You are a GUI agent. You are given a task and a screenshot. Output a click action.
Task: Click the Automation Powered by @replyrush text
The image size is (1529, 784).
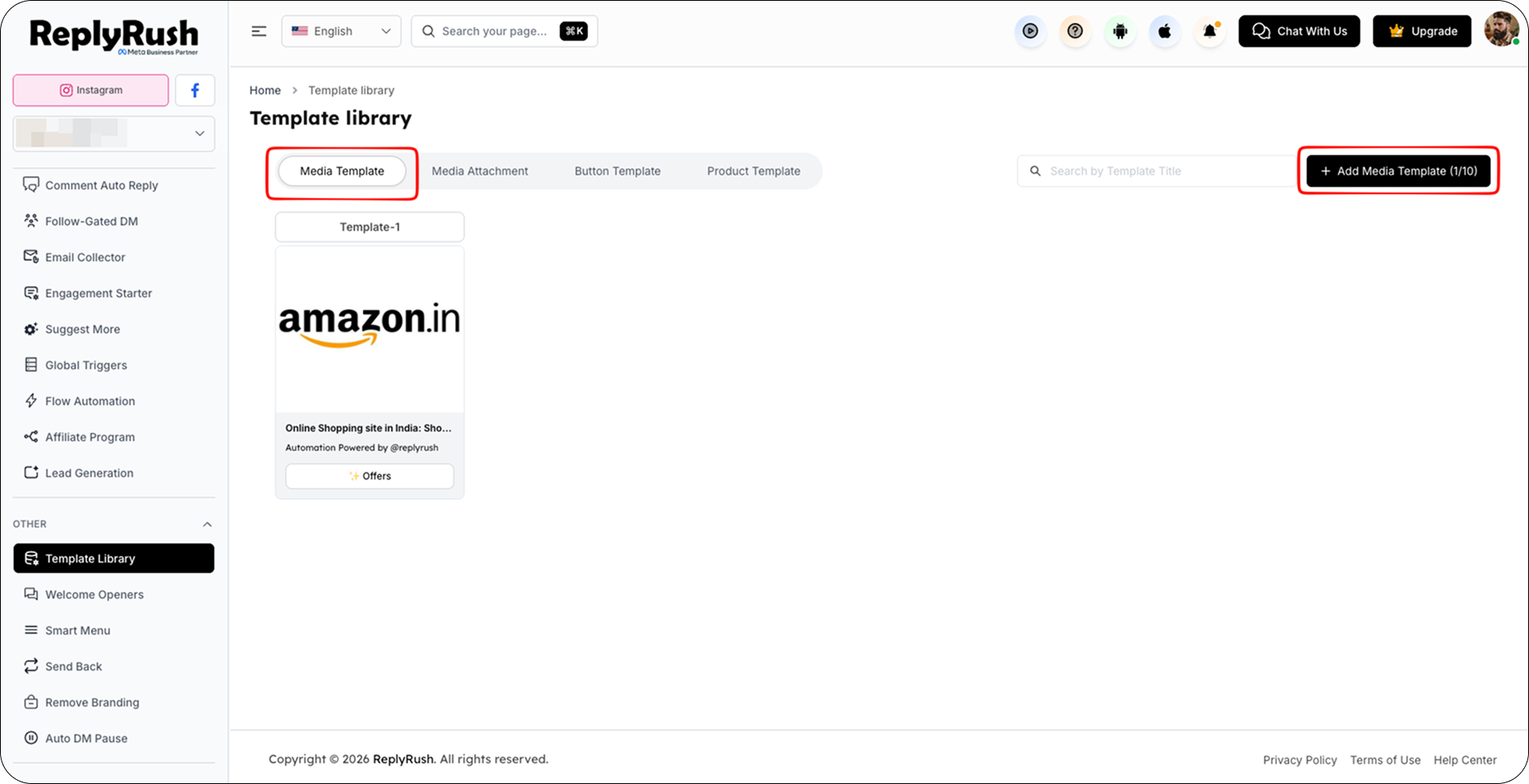coord(362,448)
